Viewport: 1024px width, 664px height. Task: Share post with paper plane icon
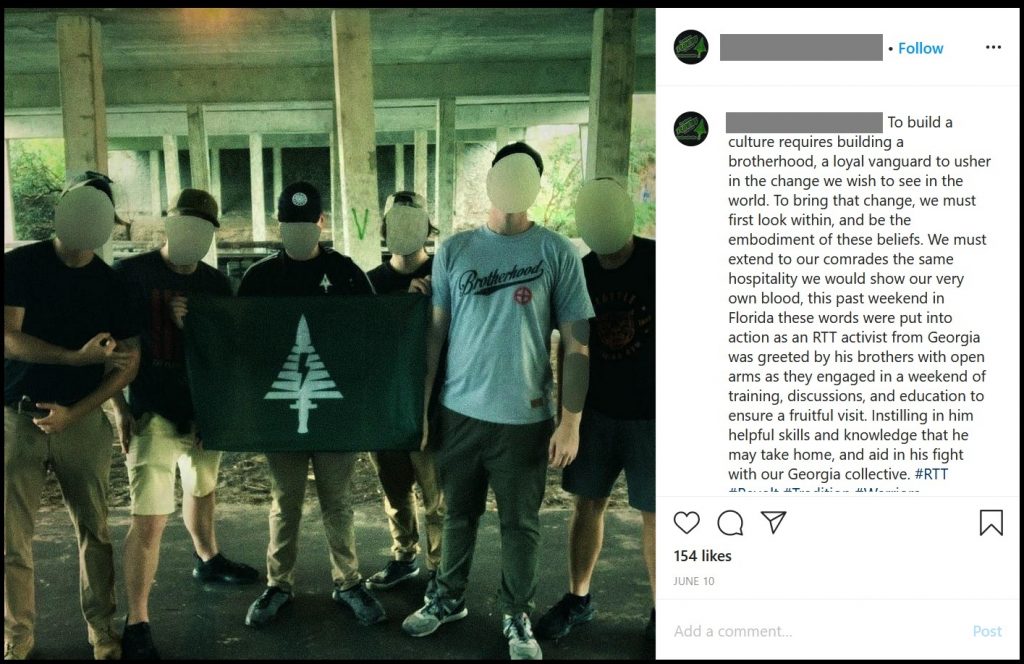click(773, 522)
